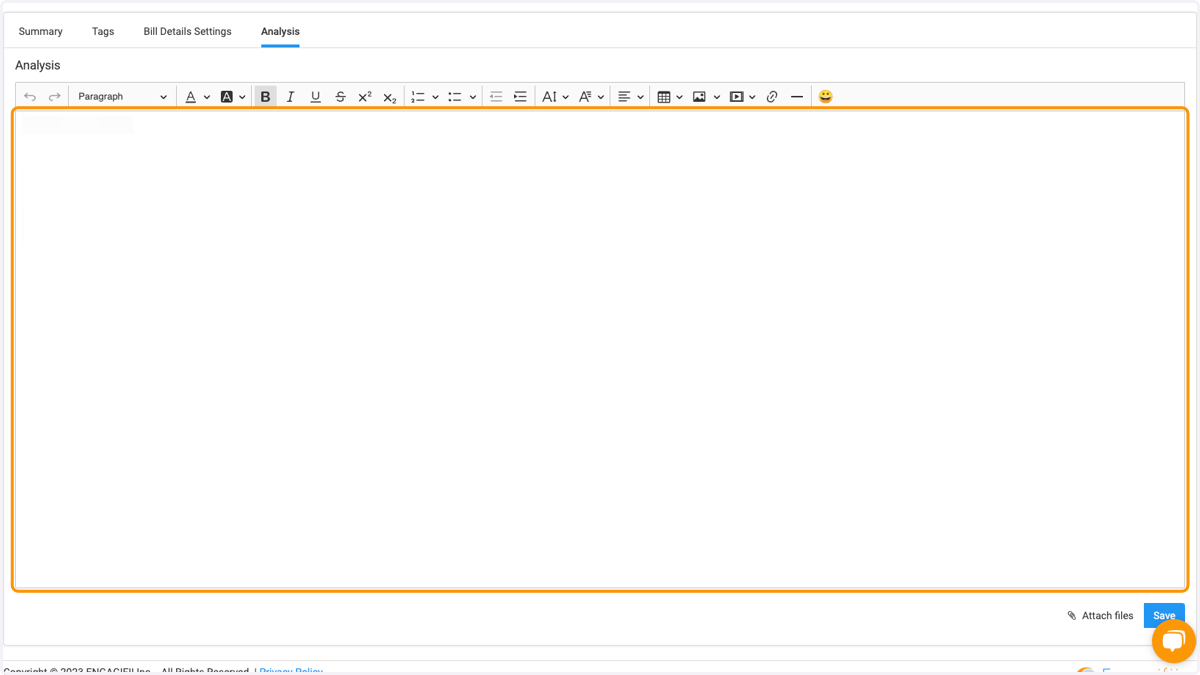Decrease the indent
Viewport: 1200px width, 675px height.
pos(496,97)
